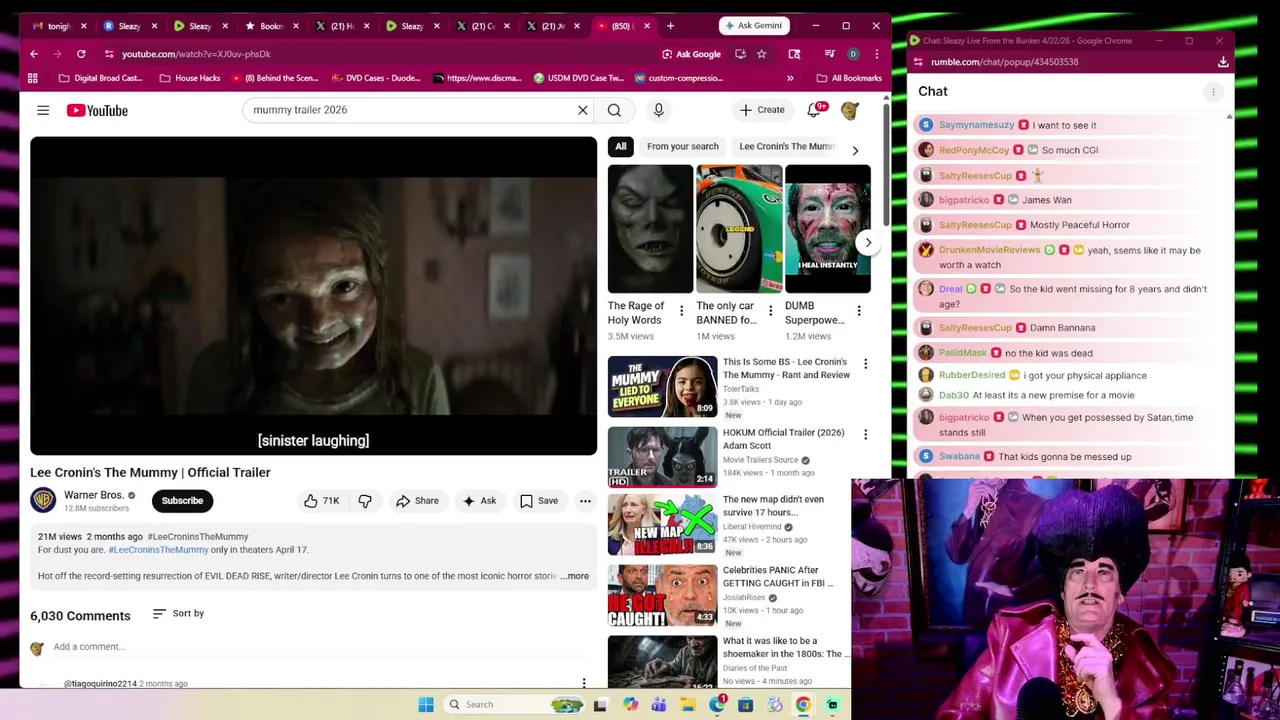The width and height of the screenshot is (1280, 720).
Task: Click Rumble chat scrollbar up arrow
Action: point(1229,117)
